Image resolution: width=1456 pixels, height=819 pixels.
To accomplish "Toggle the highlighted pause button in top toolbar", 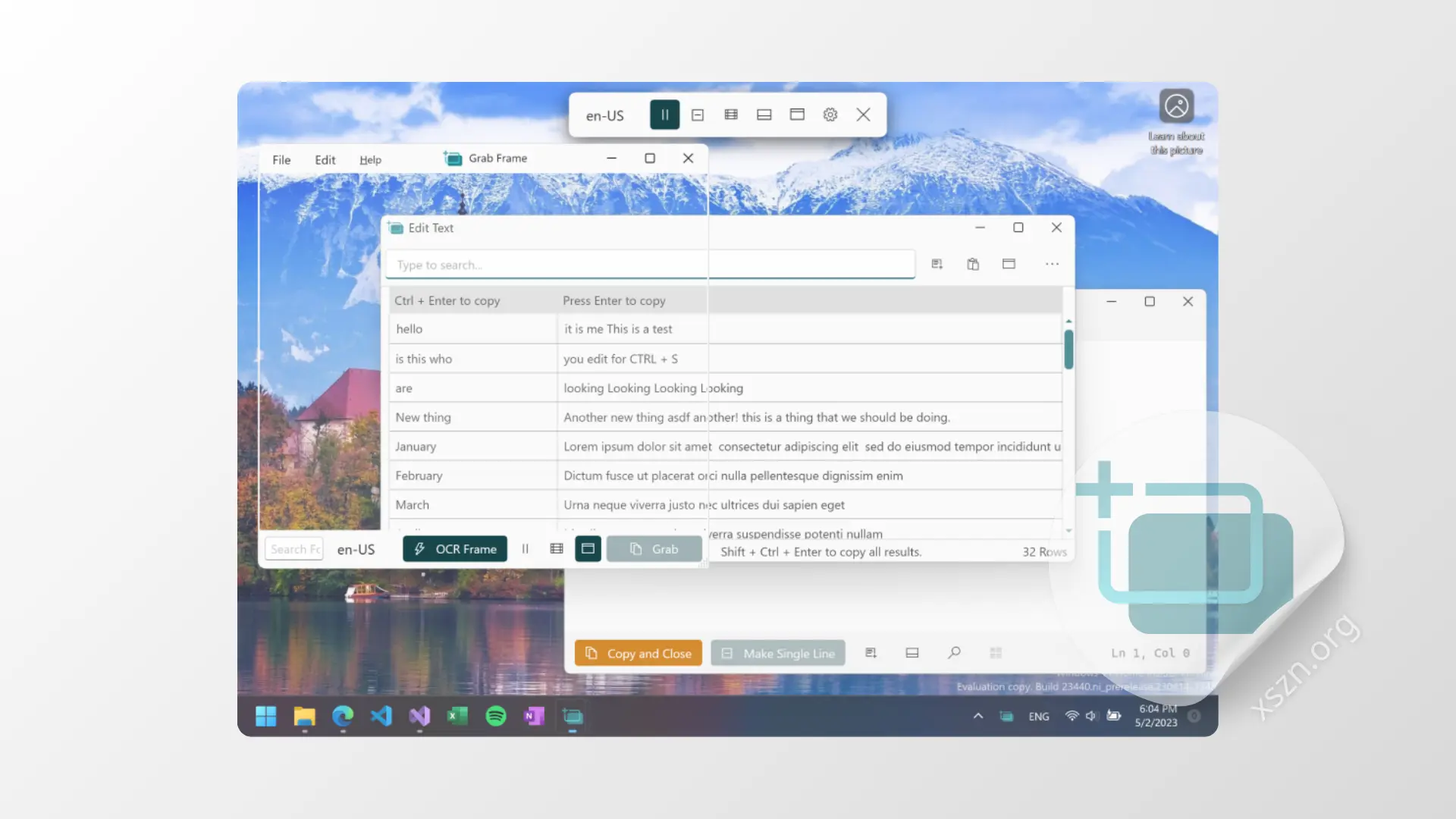I will point(664,115).
